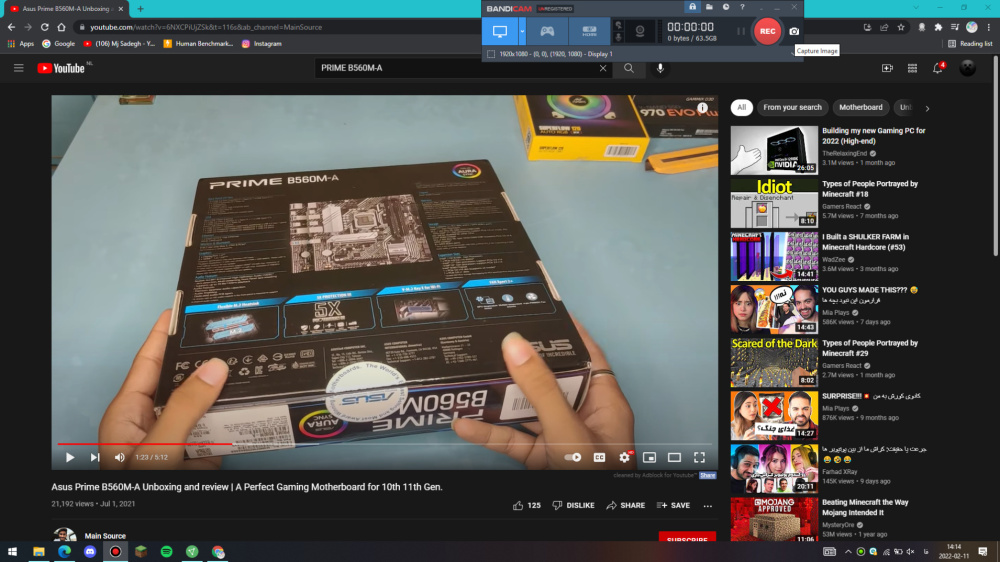Open video player settings gear
Image resolution: width=1000 pixels, height=562 pixels.
[x=624, y=457]
